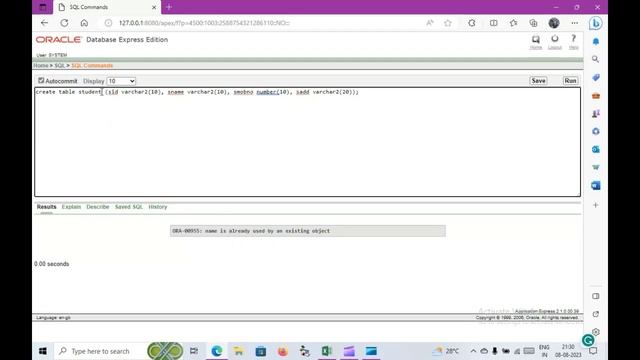Open sidebar Outlook icon
Screen dimensions: 640x360
[596, 149]
